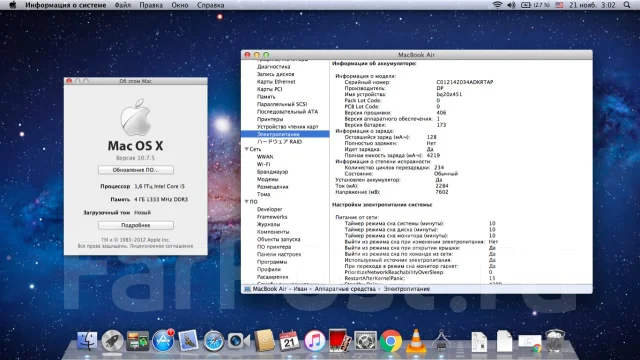Click computer icon in path bar
The height and width of the screenshot is (360, 640).
coord(247,289)
